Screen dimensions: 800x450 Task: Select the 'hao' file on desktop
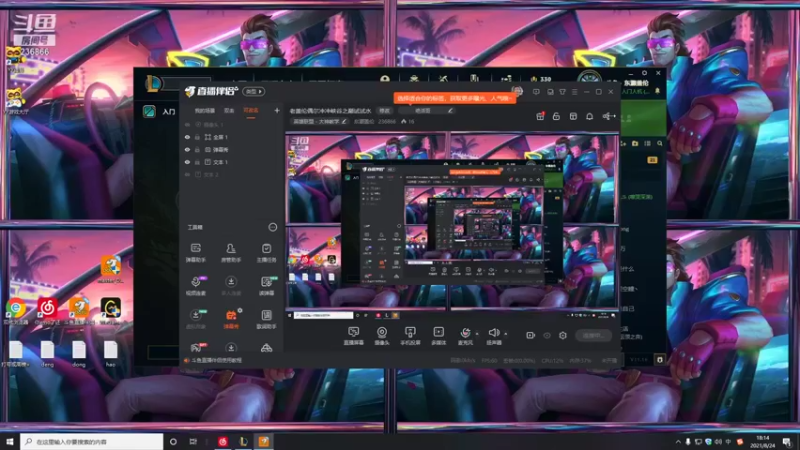[x=111, y=354]
